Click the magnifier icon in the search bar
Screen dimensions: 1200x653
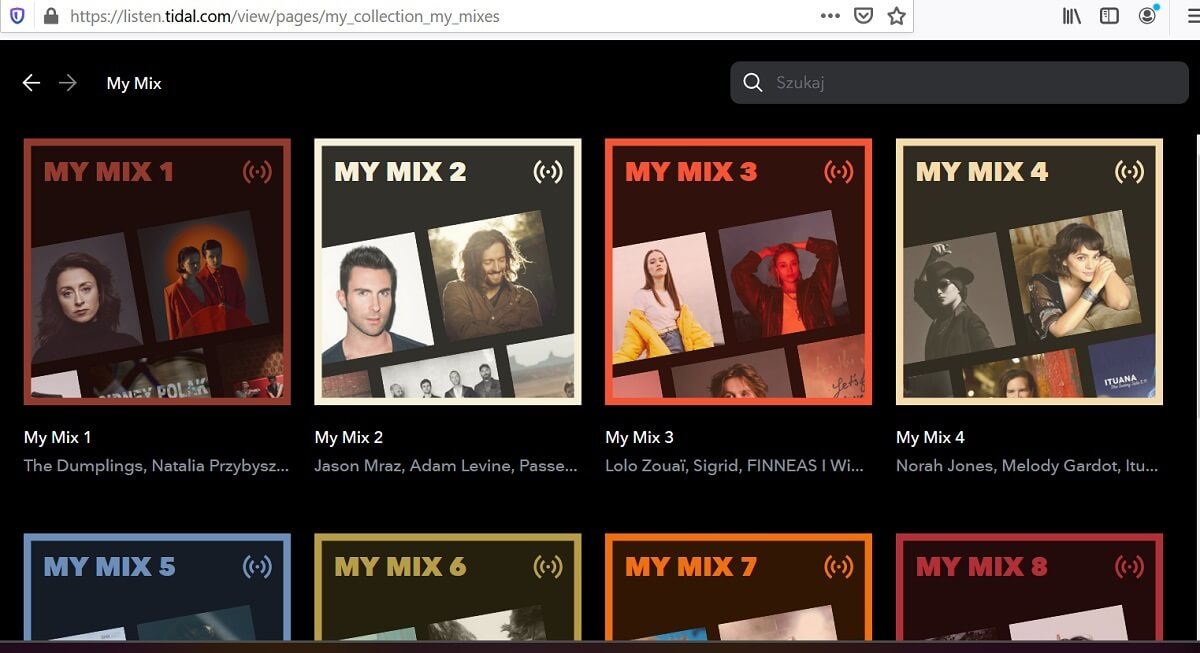[752, 82]
